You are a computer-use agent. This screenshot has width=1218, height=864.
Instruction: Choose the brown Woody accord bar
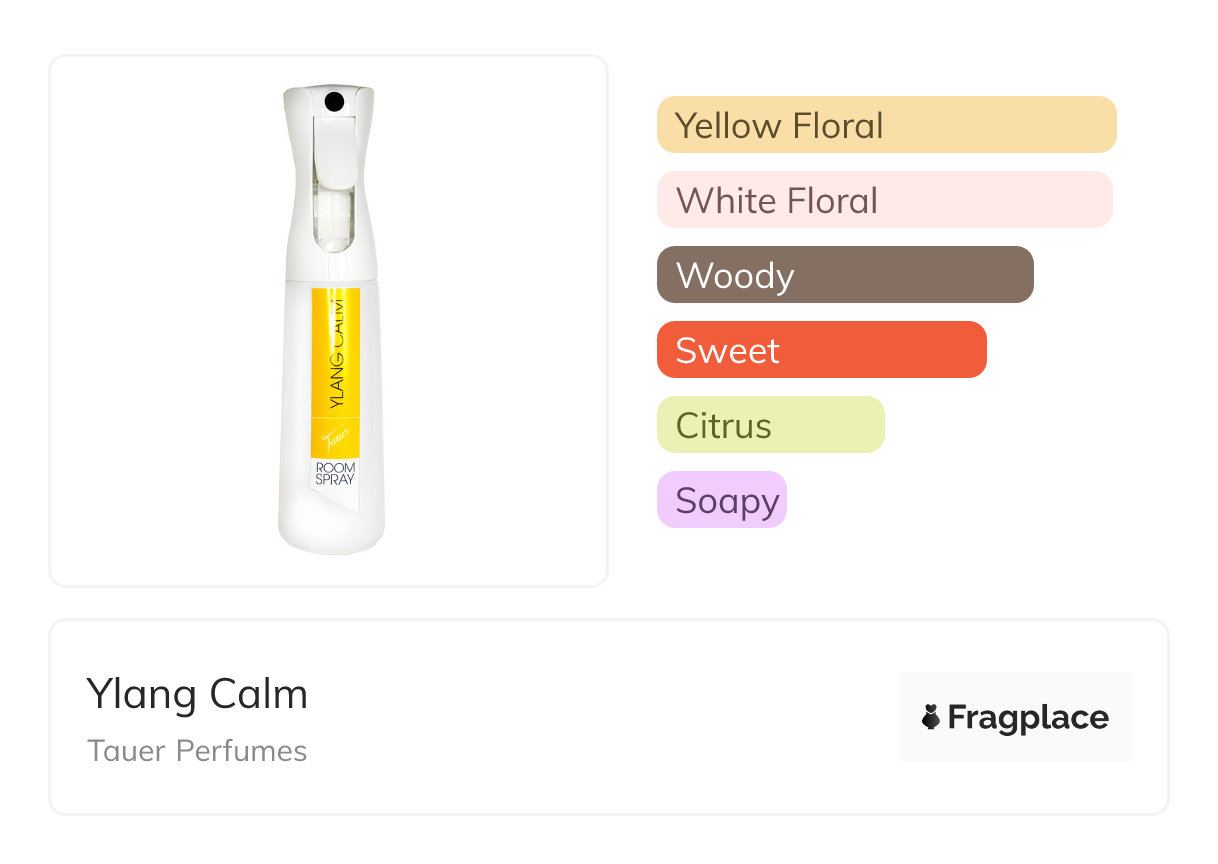(x=845, y=275)
